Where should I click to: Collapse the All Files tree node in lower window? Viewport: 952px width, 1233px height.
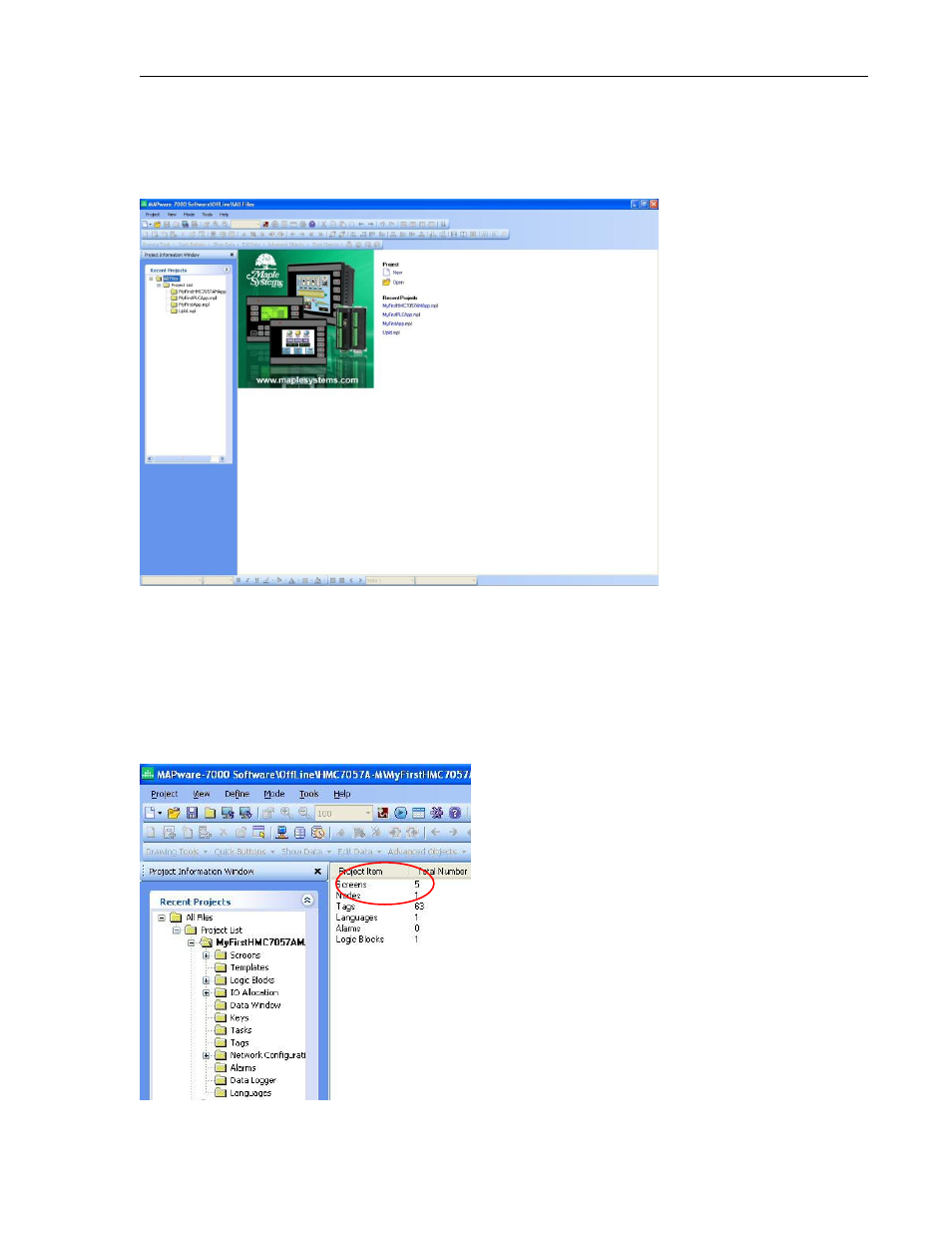(x=162, y=918)
